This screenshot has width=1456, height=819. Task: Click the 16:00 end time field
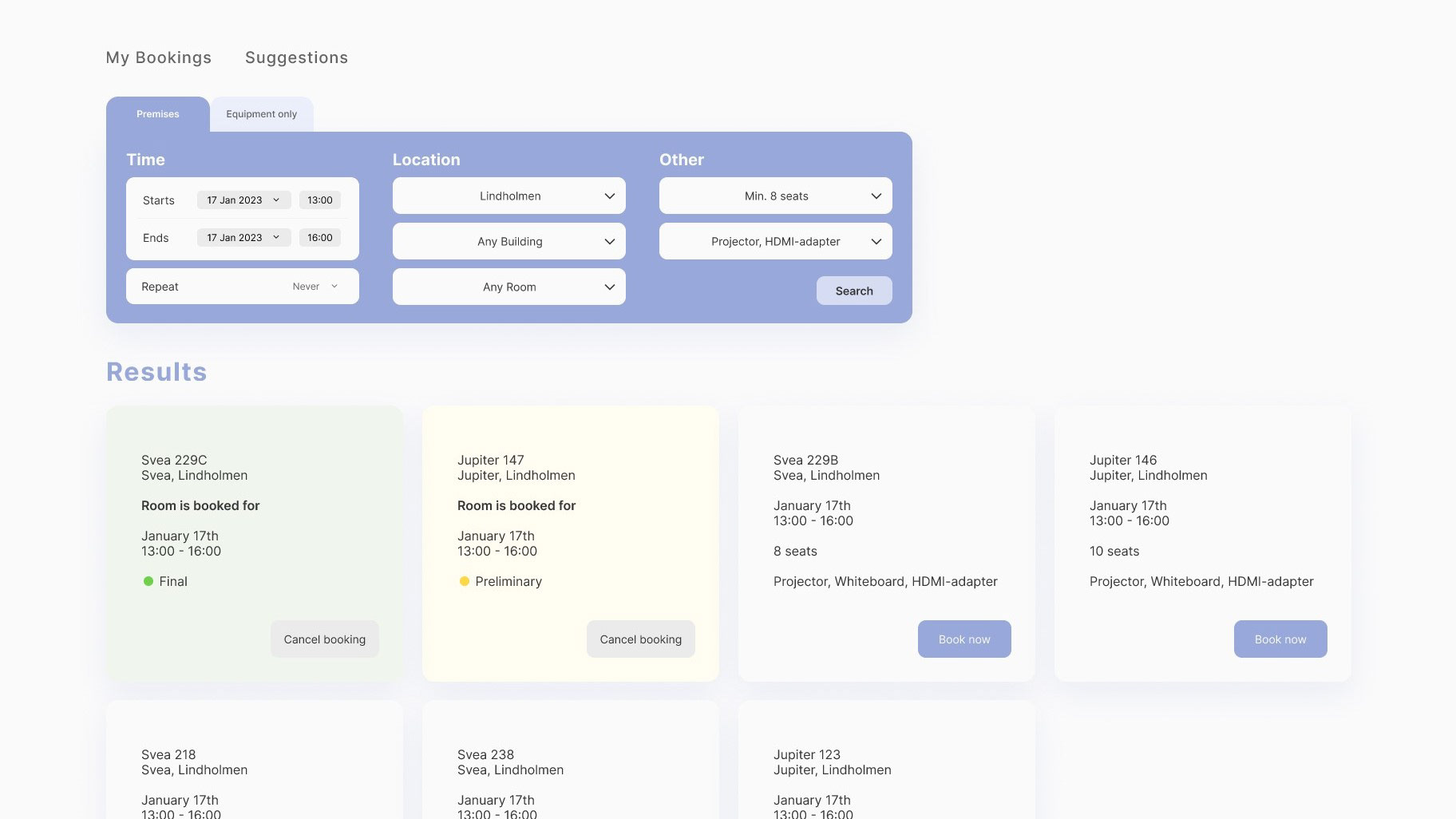[x=320, y=238]
